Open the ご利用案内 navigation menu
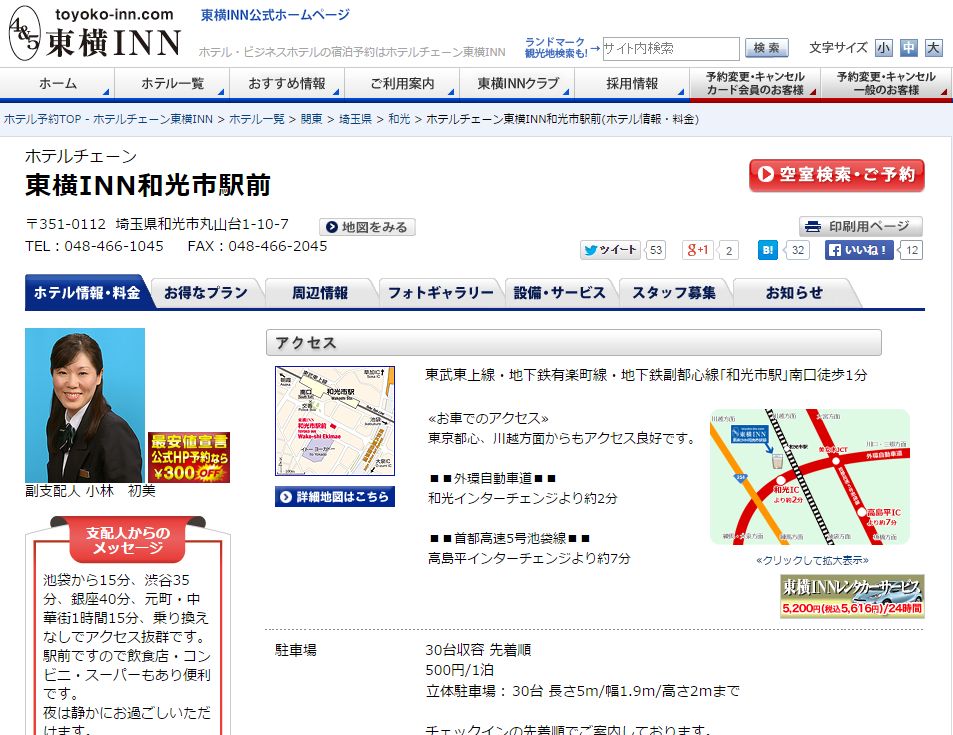The image size is (953, 735). [x=402, y=84]
